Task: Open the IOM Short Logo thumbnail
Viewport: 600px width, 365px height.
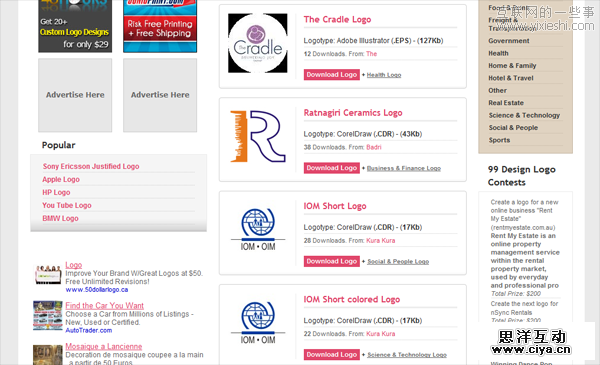Action: pos(258,230)
